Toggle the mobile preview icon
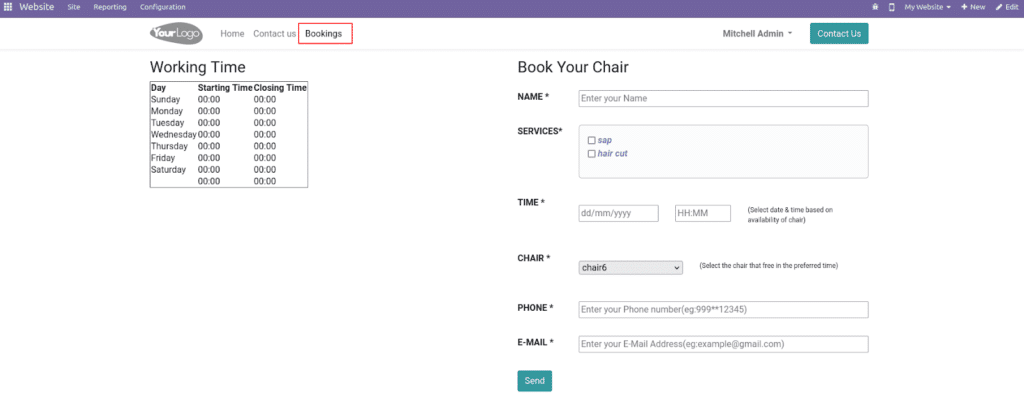Image resolution: width=1024 pixels, height=415 pixels. [x=891, y=7]
